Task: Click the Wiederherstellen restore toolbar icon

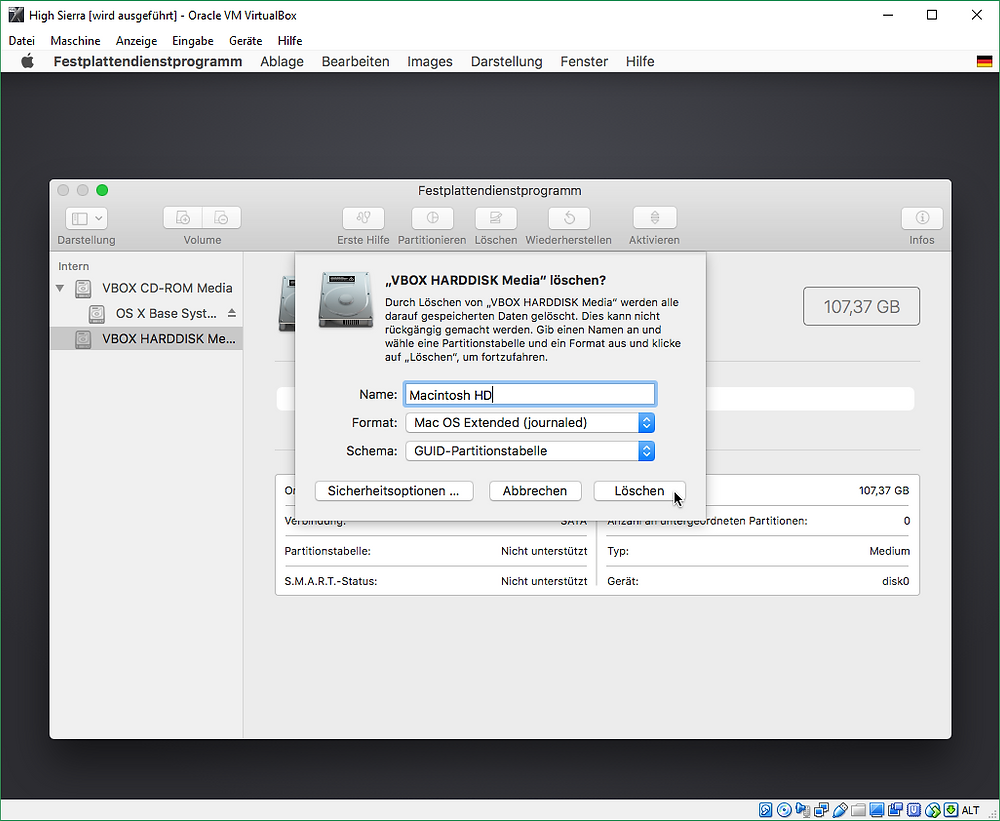Action: (x=569, y=218)
